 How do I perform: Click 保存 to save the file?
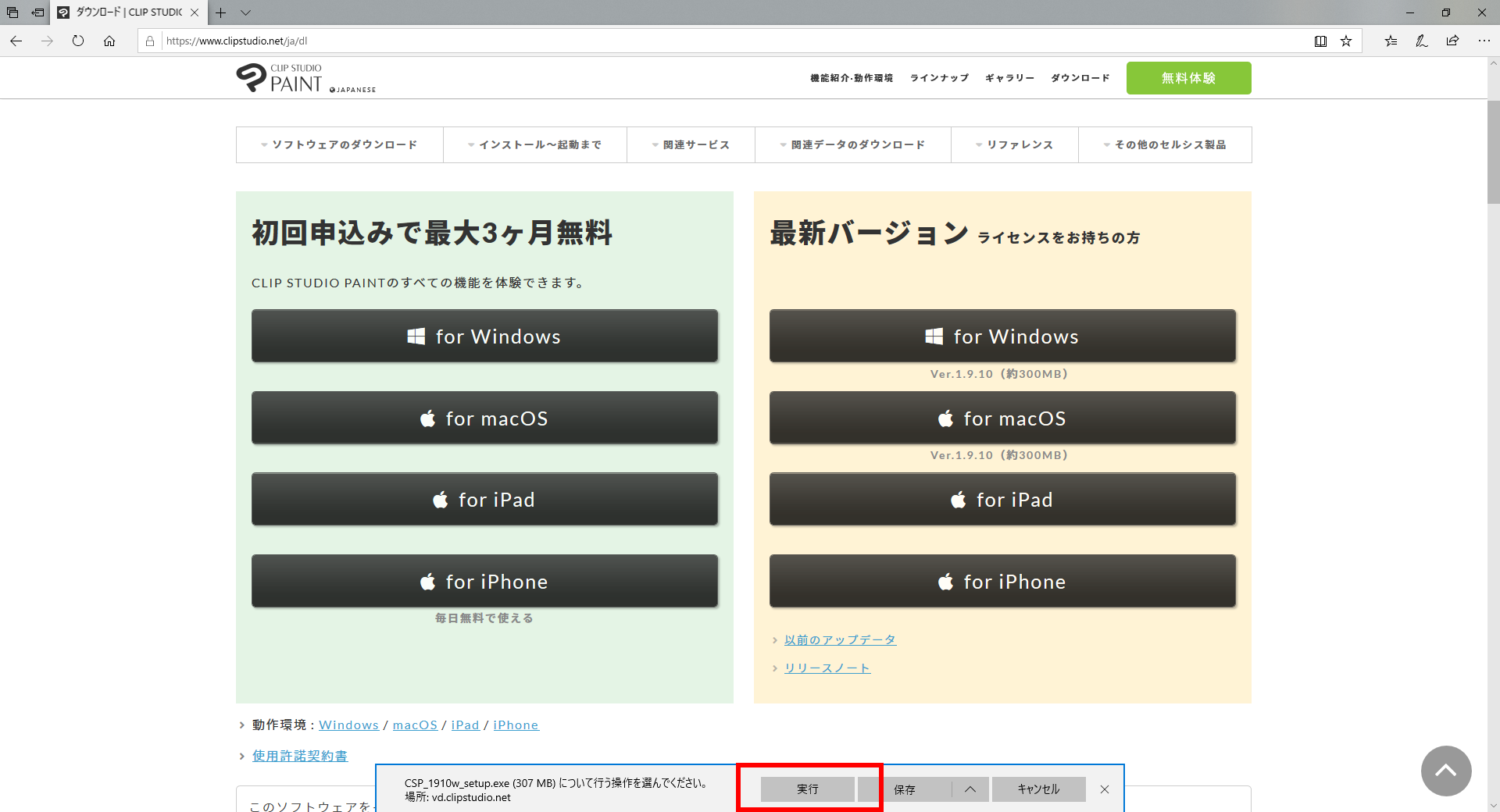tap(905, 789)
